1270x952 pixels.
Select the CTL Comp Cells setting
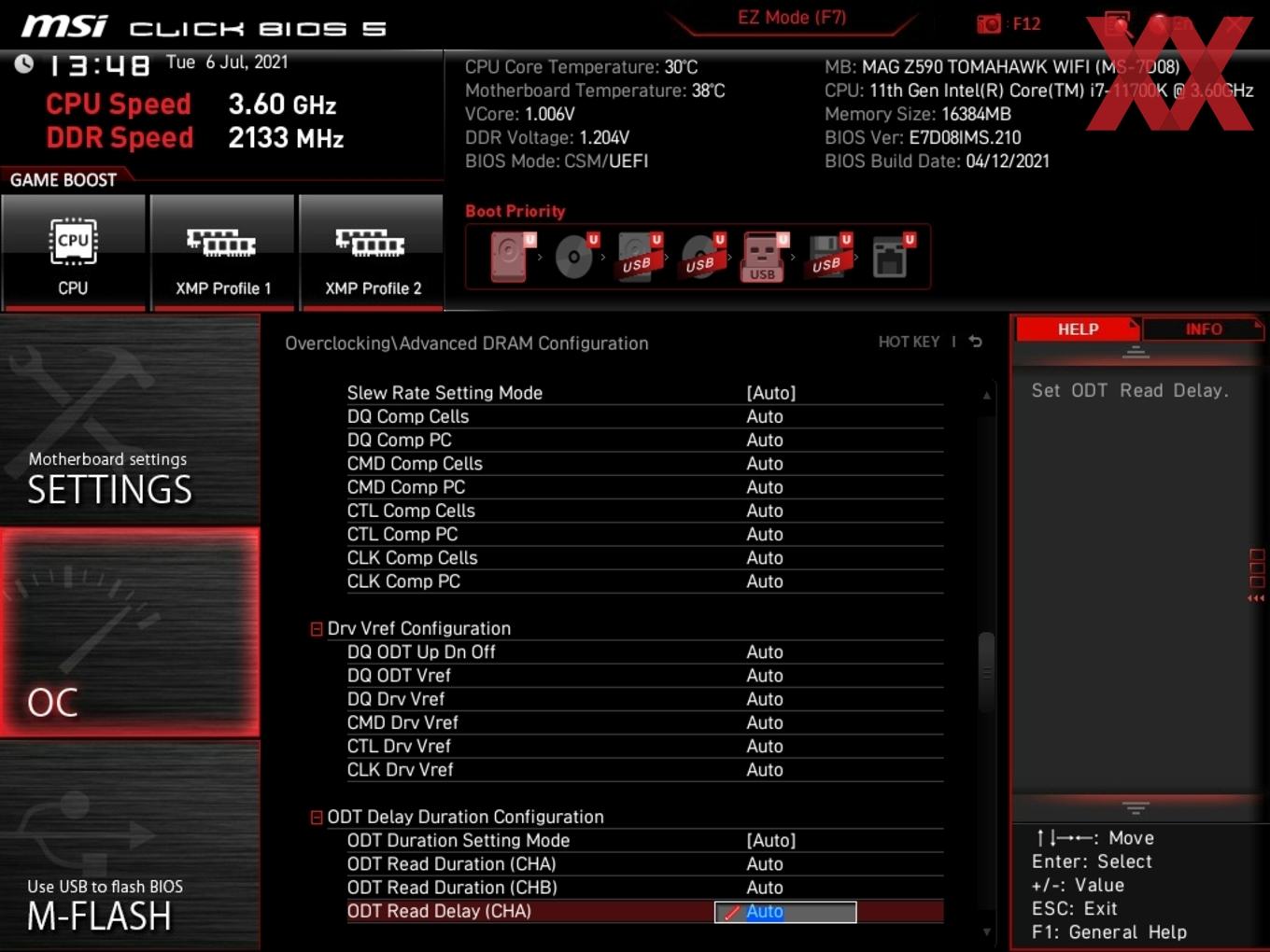(645, 511)
